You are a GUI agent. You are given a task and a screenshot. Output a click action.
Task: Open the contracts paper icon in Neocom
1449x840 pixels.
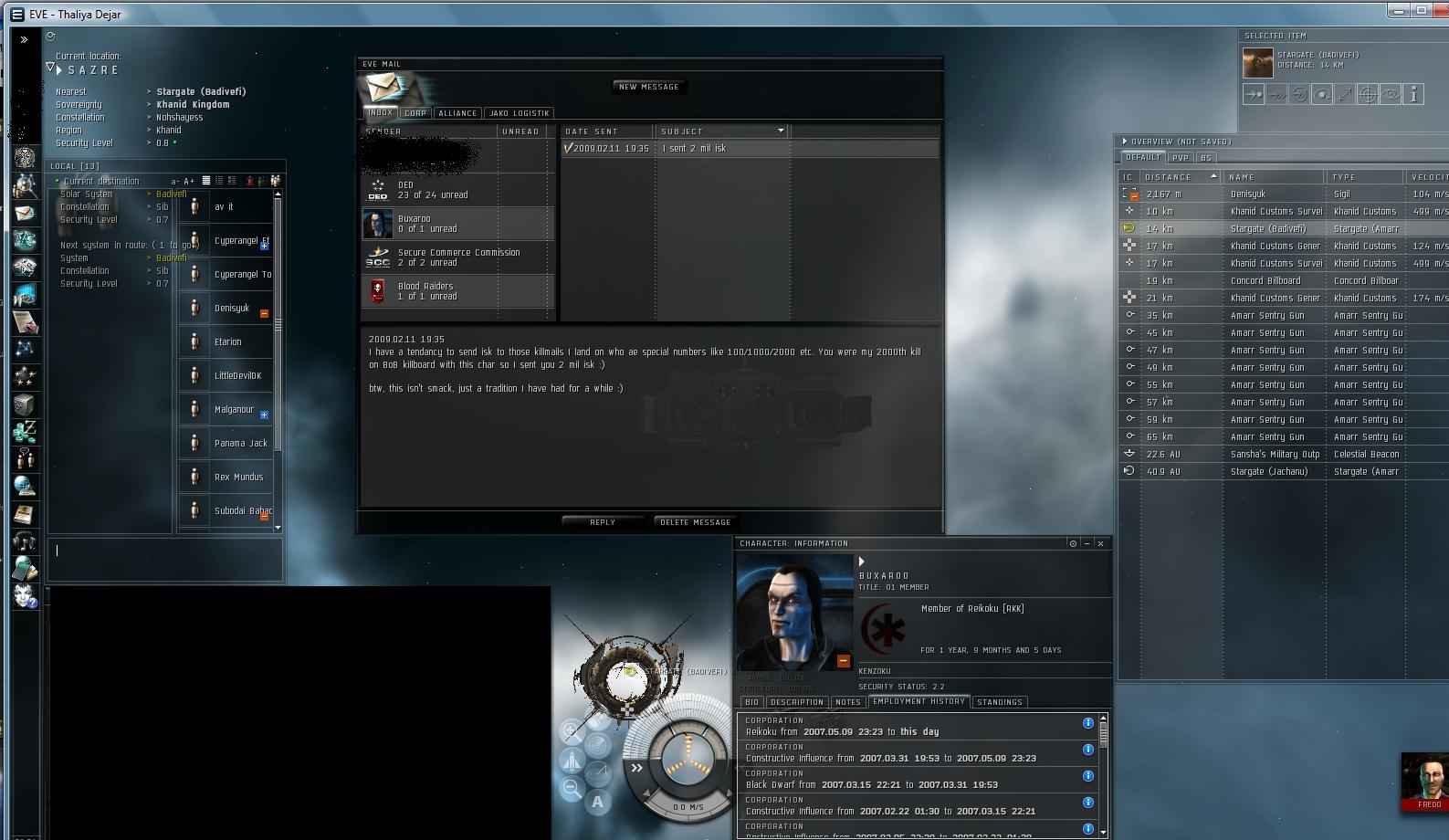point(25,321)
